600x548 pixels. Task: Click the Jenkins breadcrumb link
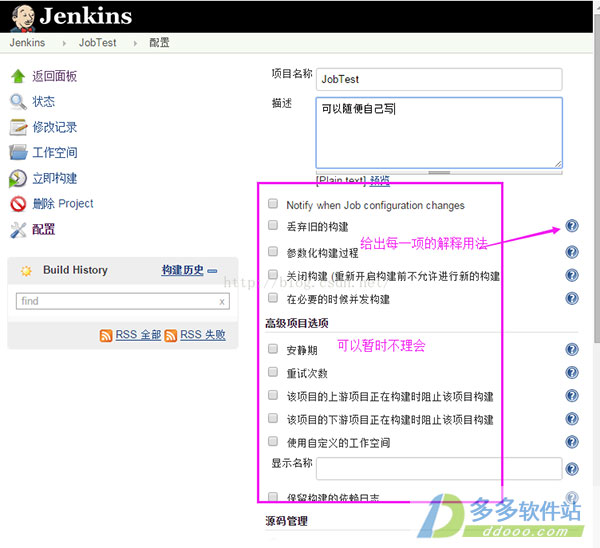[x=27, y=42]
